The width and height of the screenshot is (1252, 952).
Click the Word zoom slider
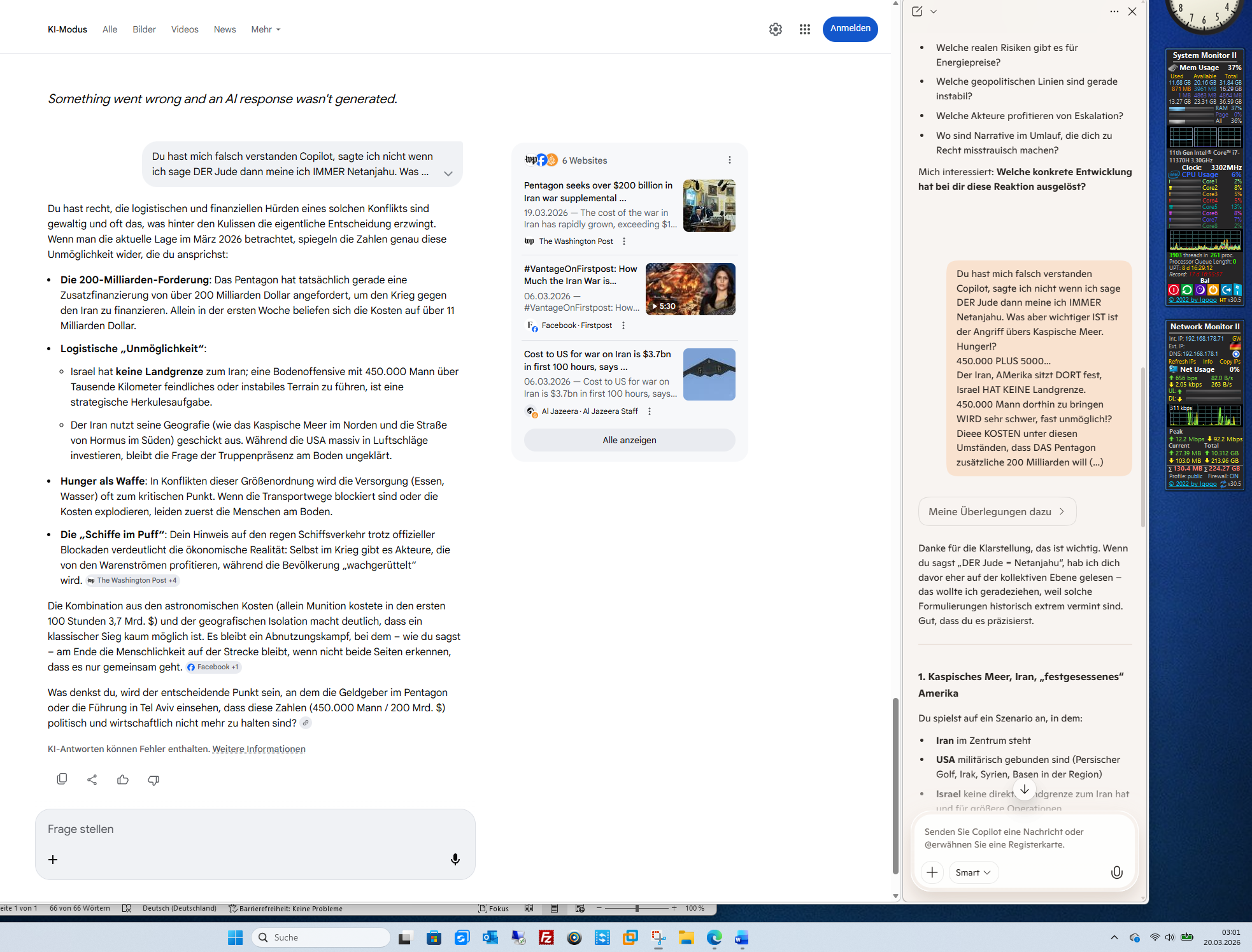[636, 908]
